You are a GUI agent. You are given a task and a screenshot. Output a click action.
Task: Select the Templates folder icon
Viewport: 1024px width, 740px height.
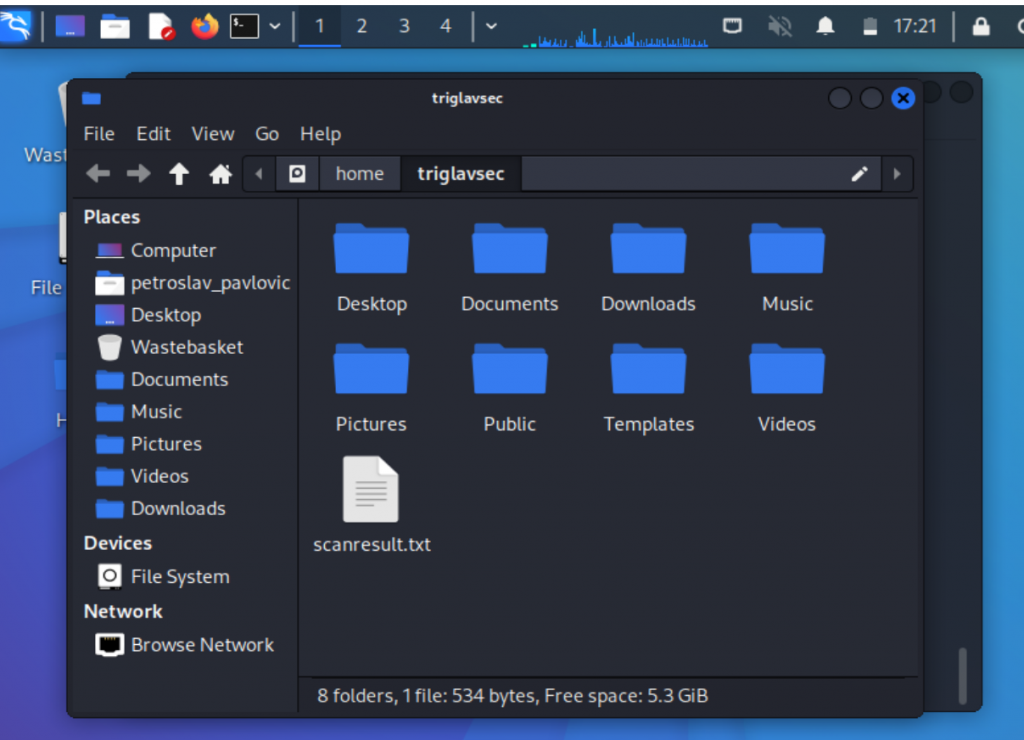click(648, 369)
